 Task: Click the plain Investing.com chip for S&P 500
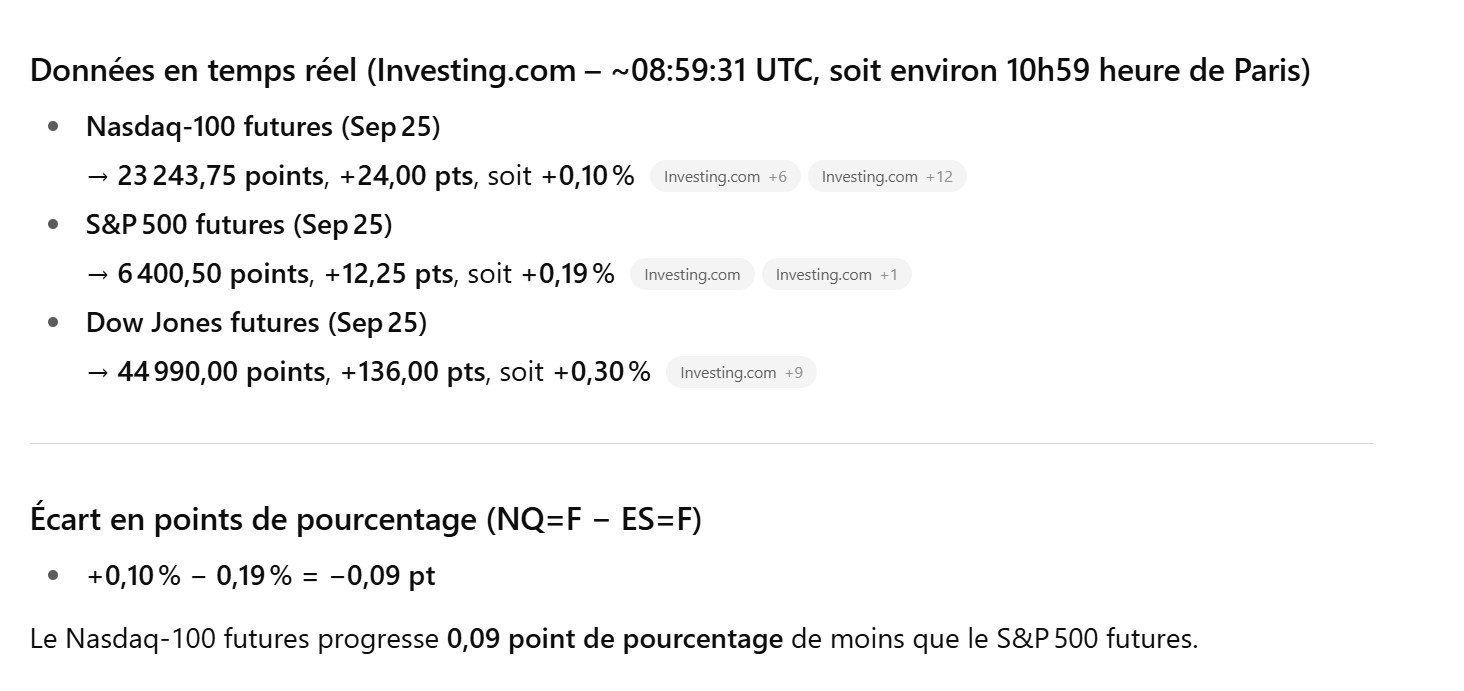692,275
